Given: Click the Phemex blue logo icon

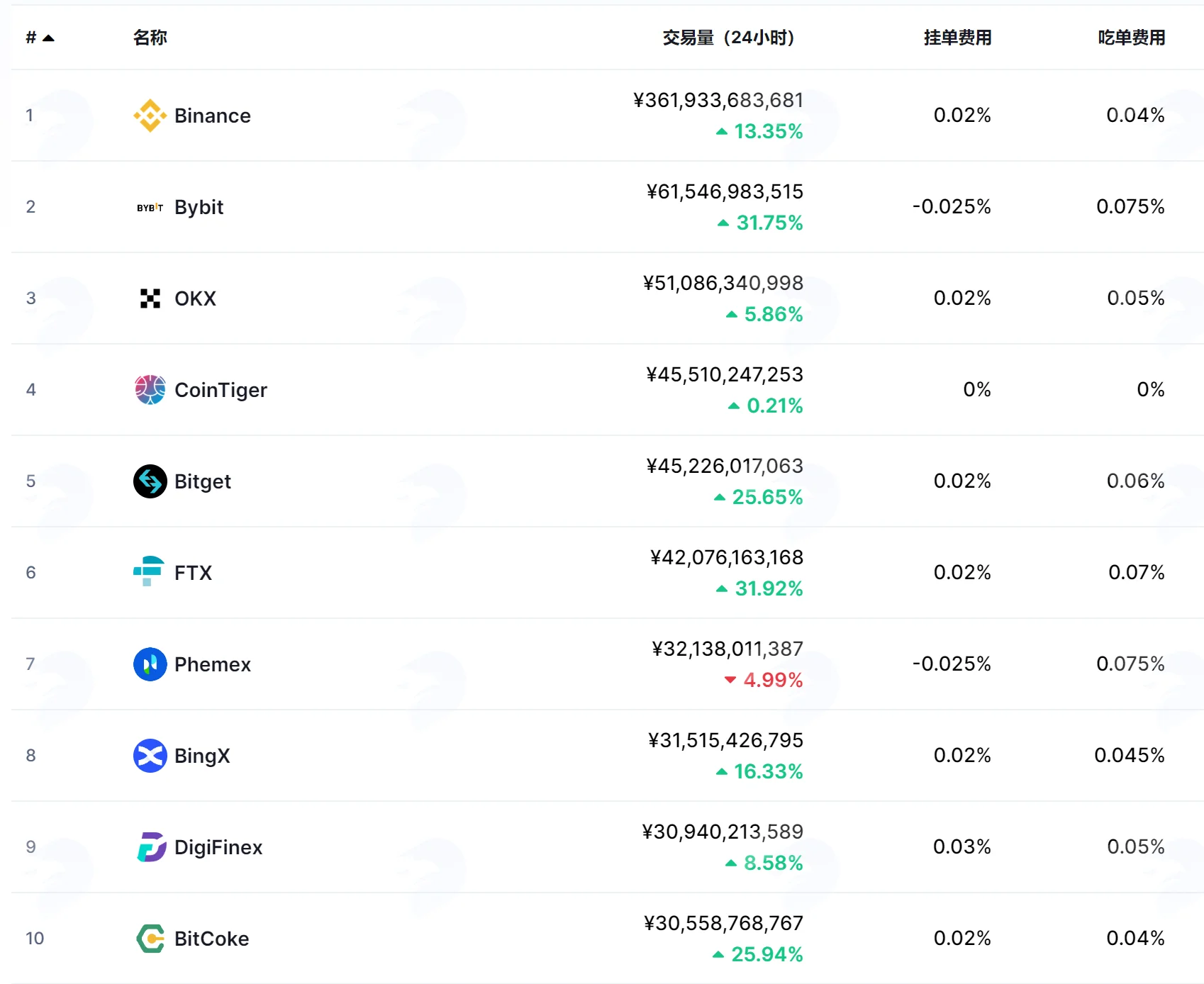Looking at the screenshot, I should click(x=150, y=664).
